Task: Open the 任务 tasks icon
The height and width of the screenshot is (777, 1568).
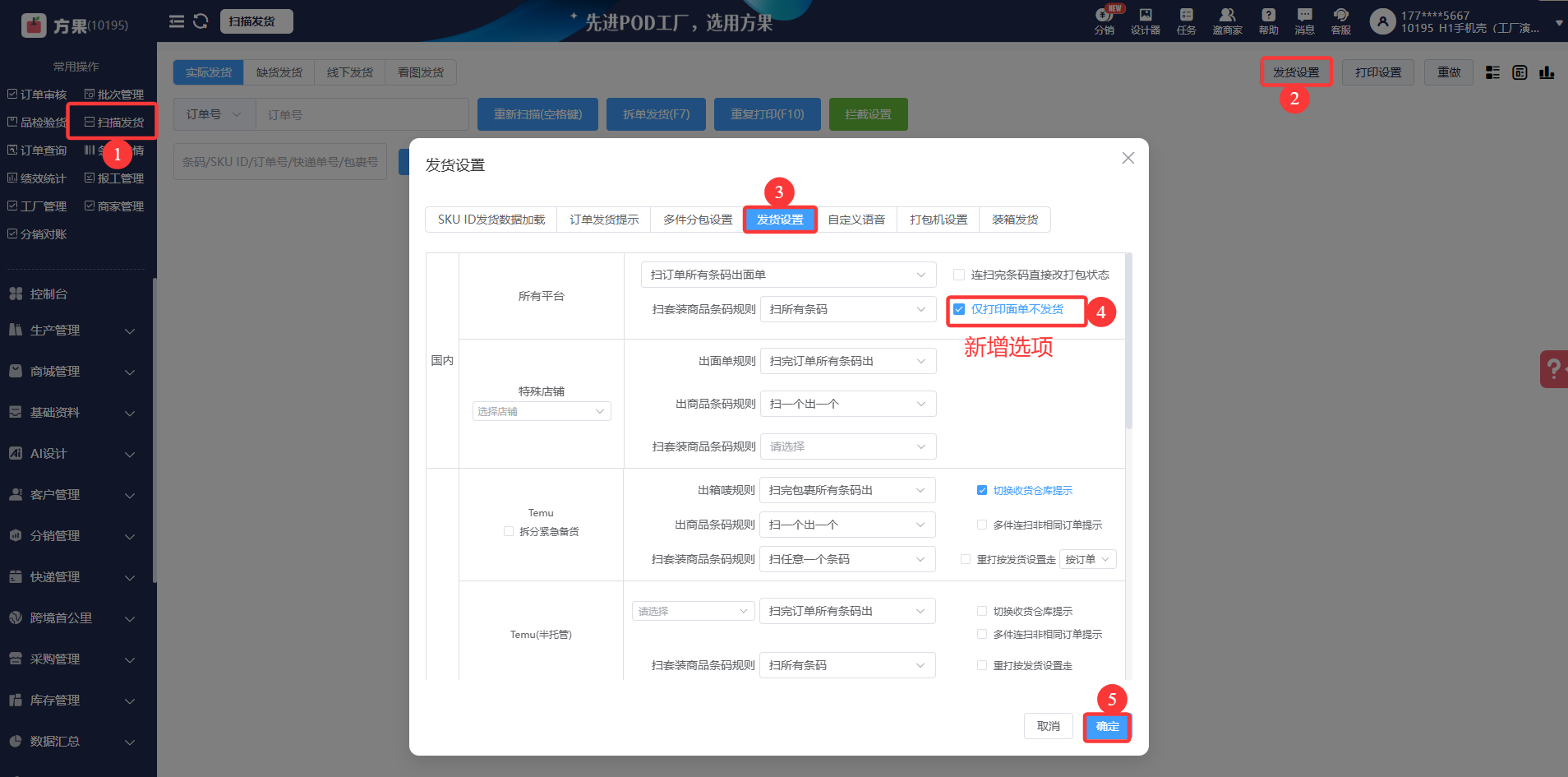Action: coord(1186,21)
